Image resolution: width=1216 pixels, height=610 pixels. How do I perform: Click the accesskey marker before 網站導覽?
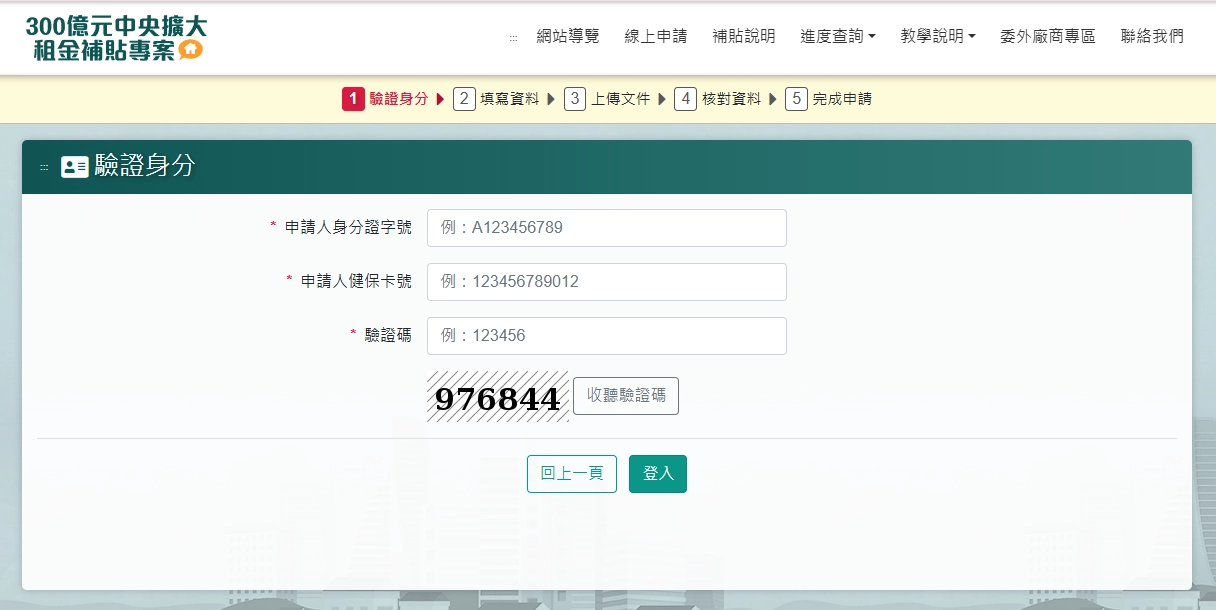[x=514, y=38]
